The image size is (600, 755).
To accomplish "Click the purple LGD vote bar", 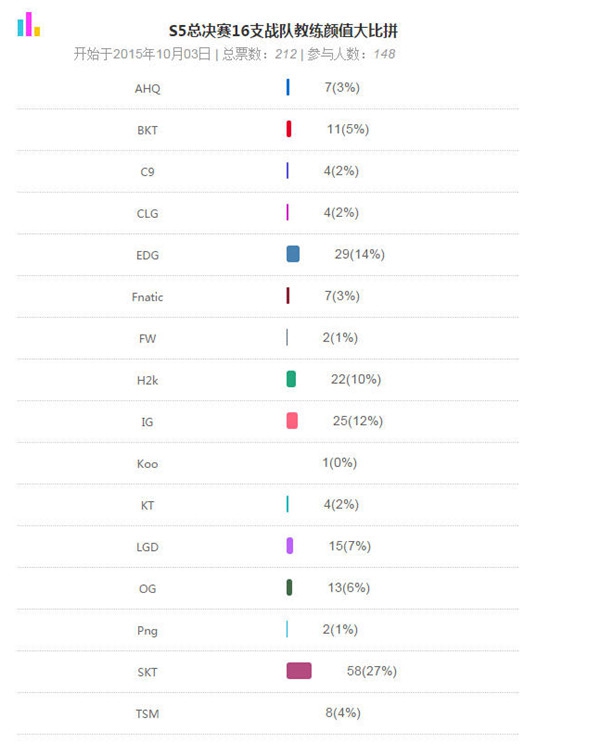I will coord(289,546).
